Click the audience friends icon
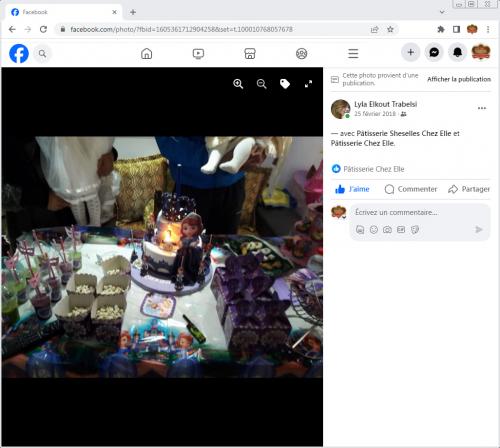The image size is (500, 448). [x=403, y=114]
